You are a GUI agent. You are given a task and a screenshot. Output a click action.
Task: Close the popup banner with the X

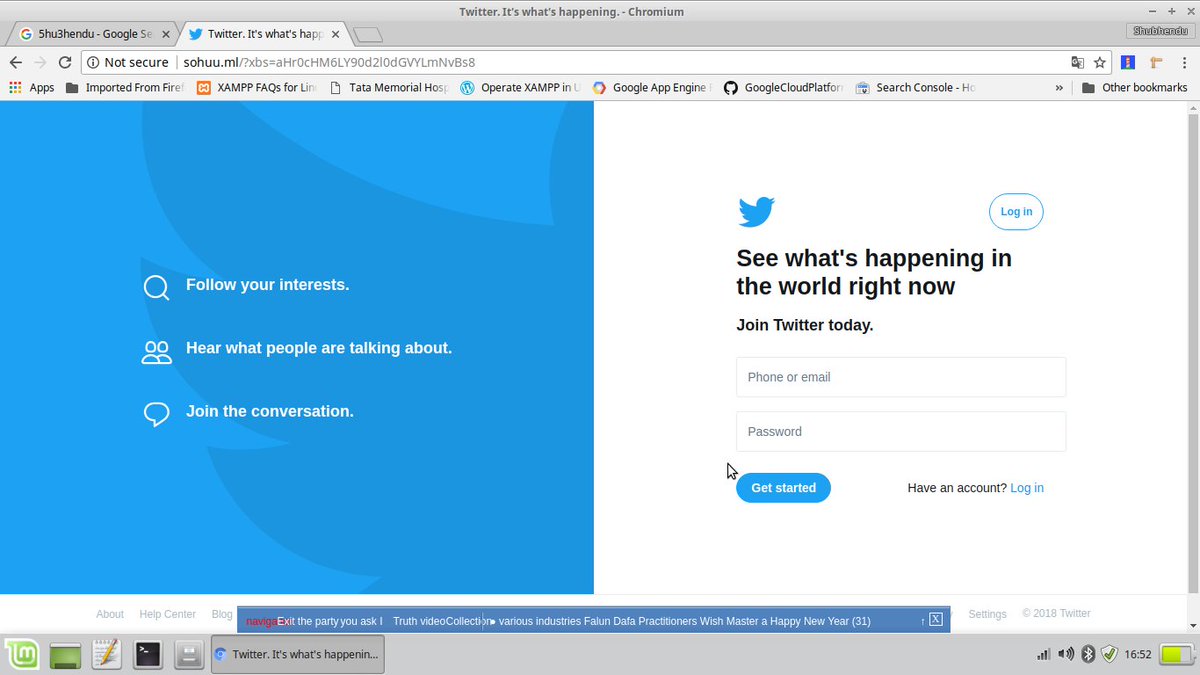(935, 620)
